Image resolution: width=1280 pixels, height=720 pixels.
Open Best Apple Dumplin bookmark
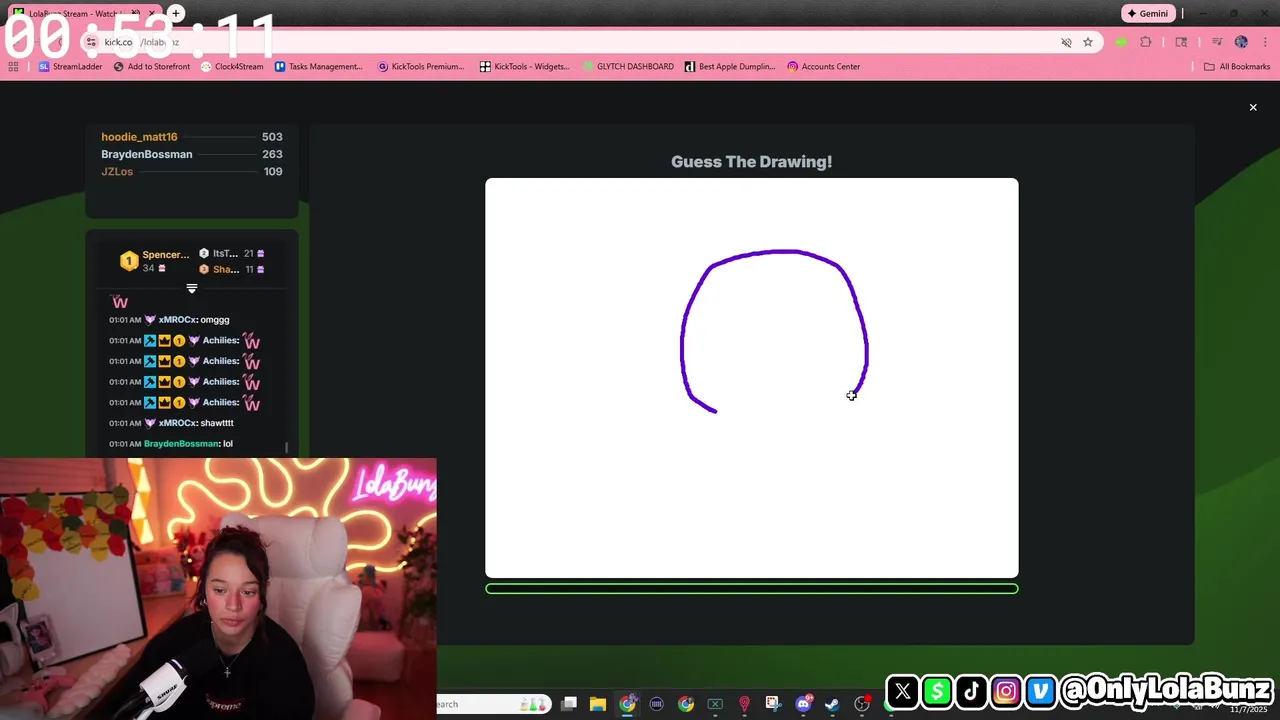[730, 67]
